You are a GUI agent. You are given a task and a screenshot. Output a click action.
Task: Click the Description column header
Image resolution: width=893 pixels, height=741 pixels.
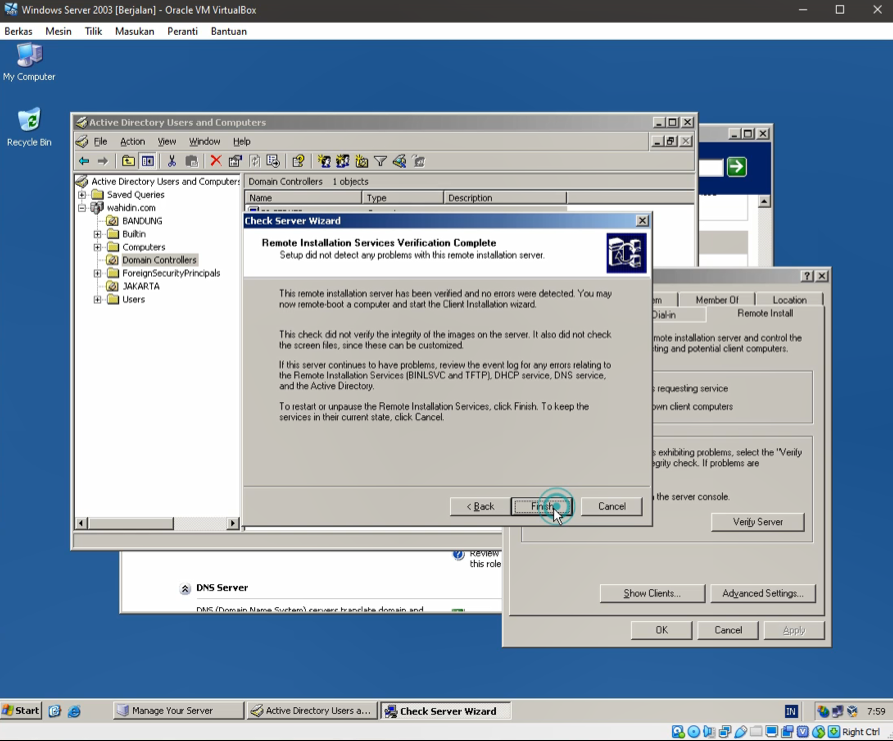tap(505, 198)
